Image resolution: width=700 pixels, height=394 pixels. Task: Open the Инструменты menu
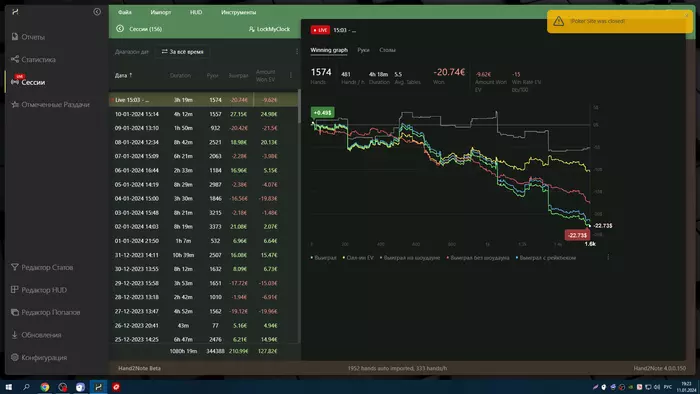pyautogui.click(x=238, y=12)
